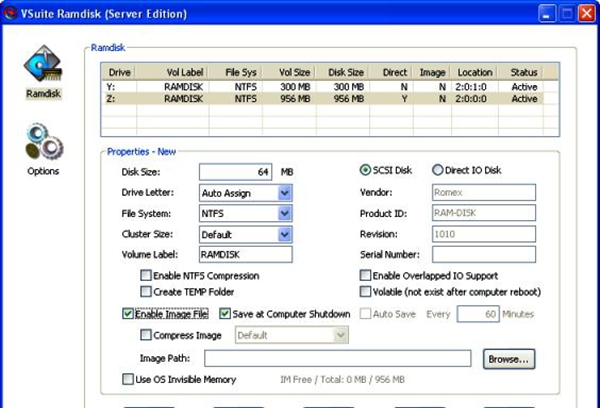Click the Vol Size column header
The image size is (600, 408).
[x=289, y=72]
